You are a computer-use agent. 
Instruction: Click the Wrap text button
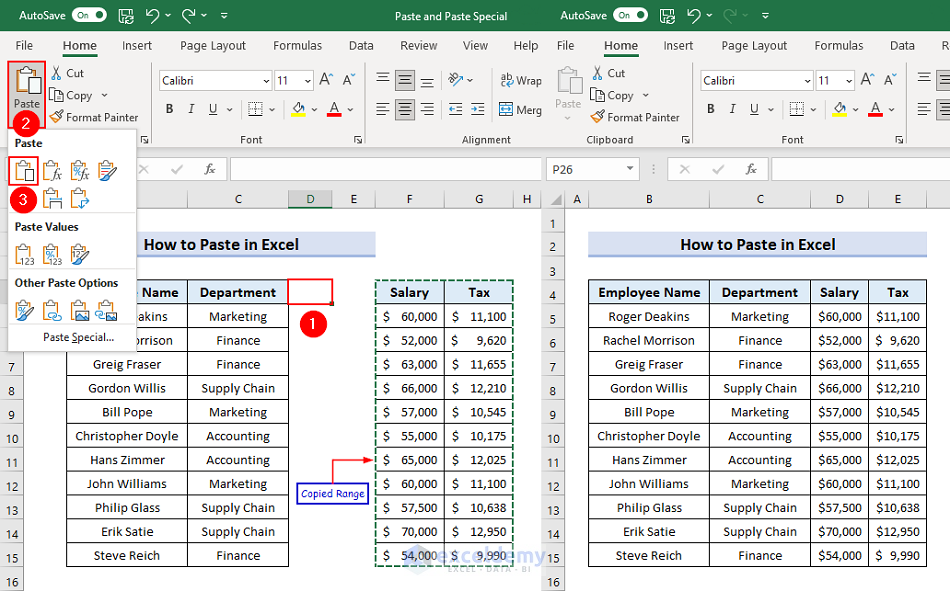(521, 81)
